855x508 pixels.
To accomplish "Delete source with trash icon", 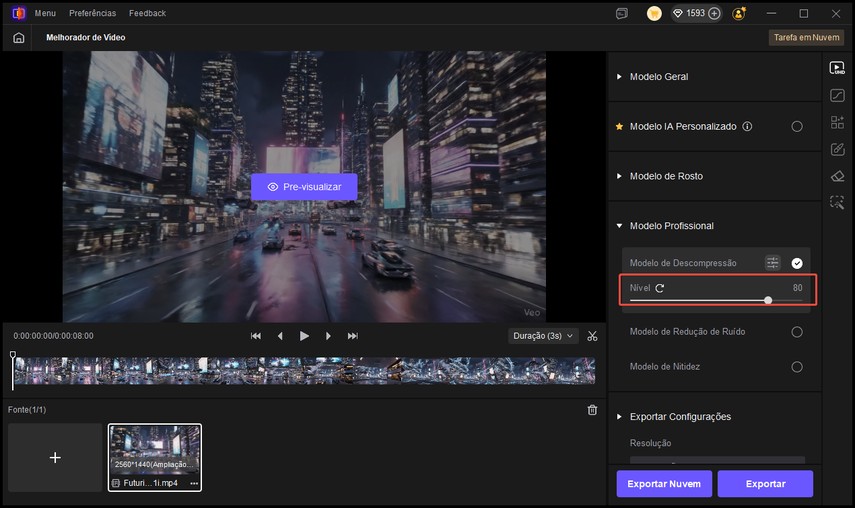I will tap(592, 410).
